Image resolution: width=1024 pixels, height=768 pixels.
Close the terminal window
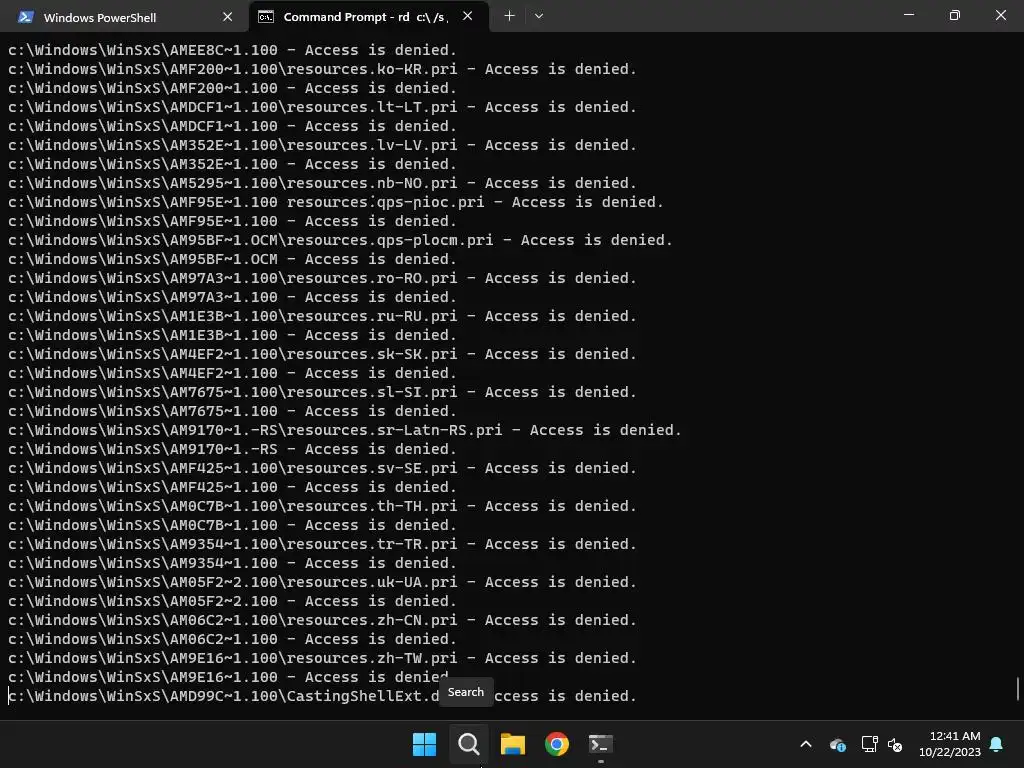point(1000,15)
